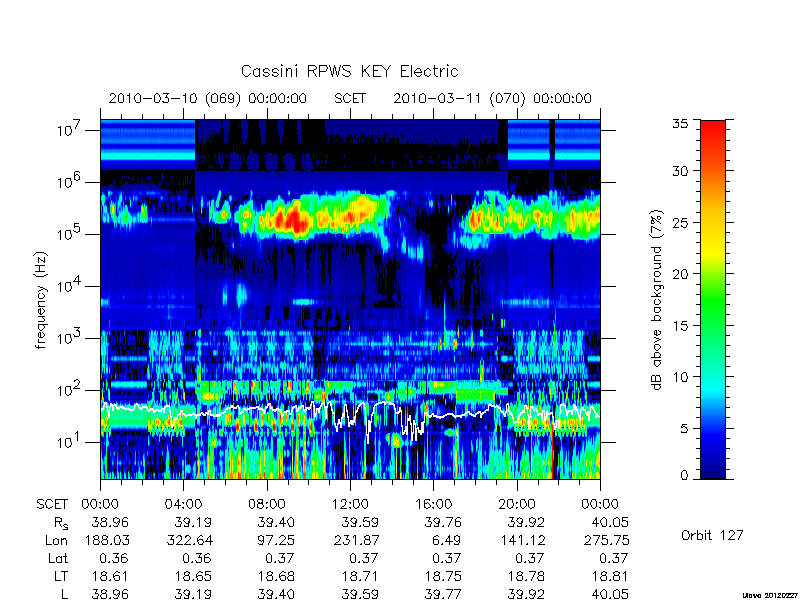Click the LT value 18.75
The width and height of the screenshot is (800, 600).
point(443,576)
